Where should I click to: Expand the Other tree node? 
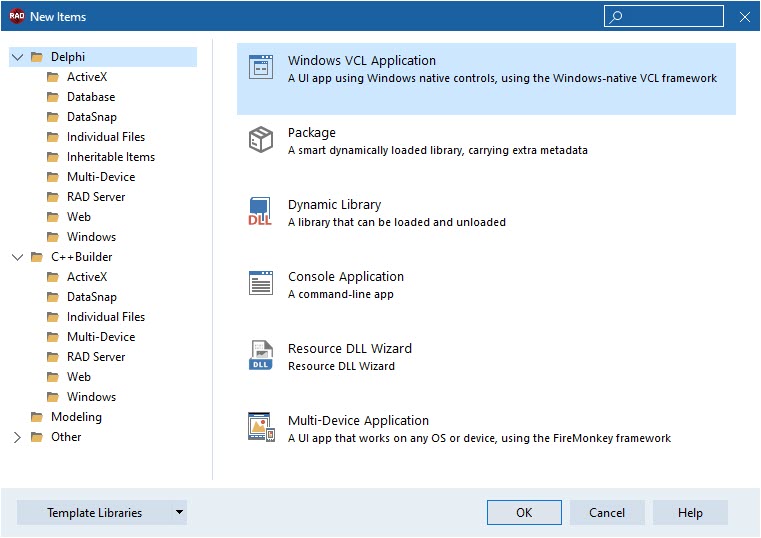(x=17, y=437)
